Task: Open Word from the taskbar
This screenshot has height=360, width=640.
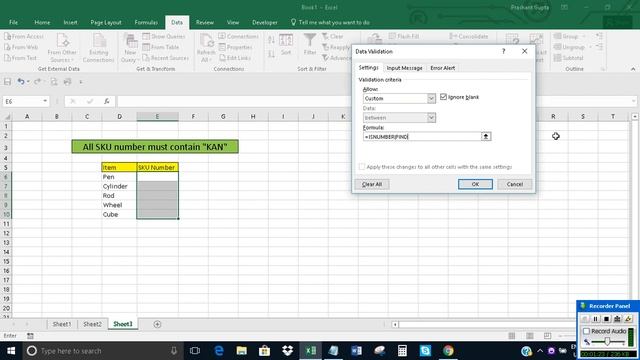Action: click(x=356, y=351)
